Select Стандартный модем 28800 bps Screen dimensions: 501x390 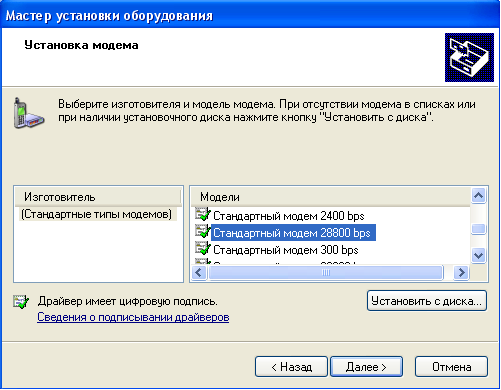[x=293, y=233]
